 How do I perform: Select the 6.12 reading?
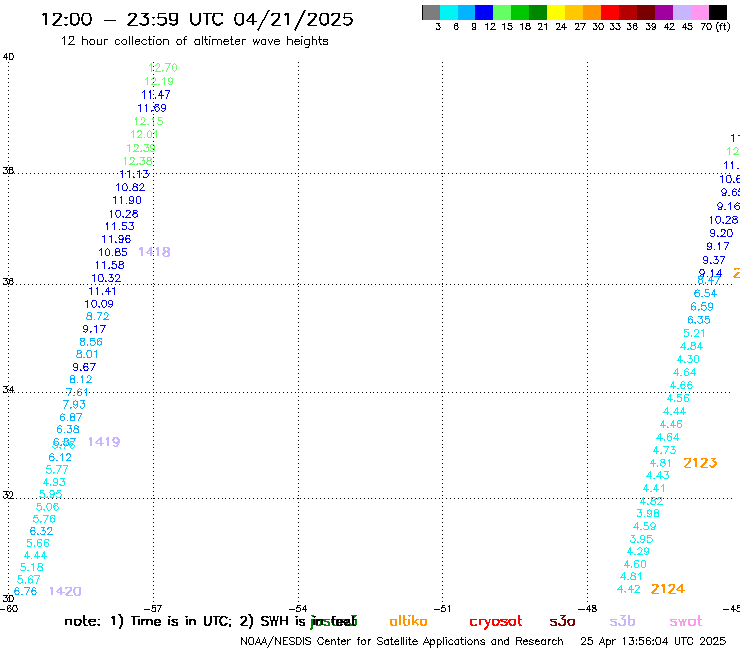[x=60, y=457]
